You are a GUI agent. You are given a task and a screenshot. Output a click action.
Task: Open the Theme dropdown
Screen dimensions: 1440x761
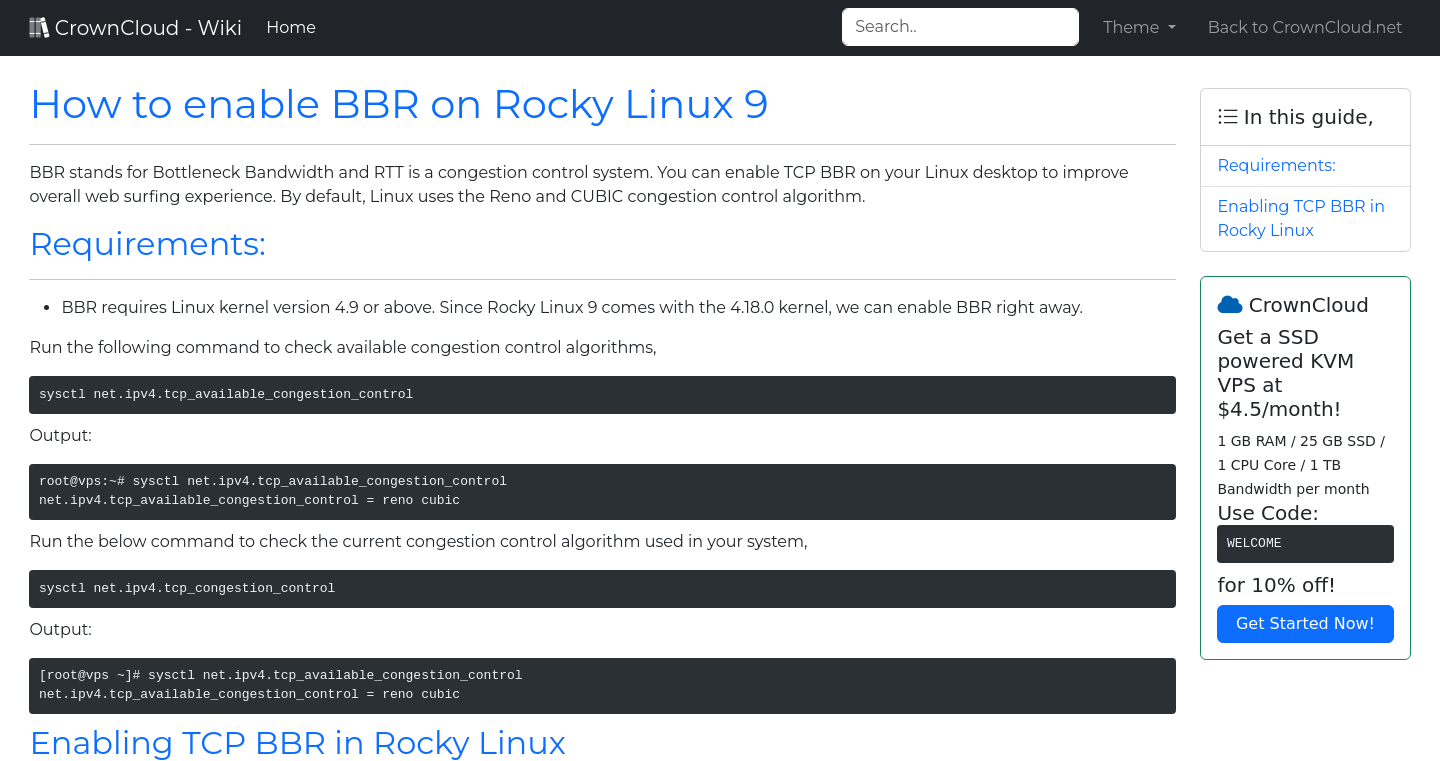coord(1139,27)
